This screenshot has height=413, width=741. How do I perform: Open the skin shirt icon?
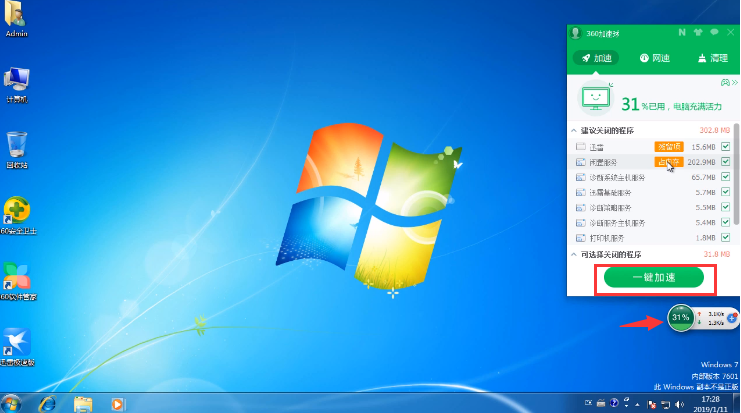point(698,33)
